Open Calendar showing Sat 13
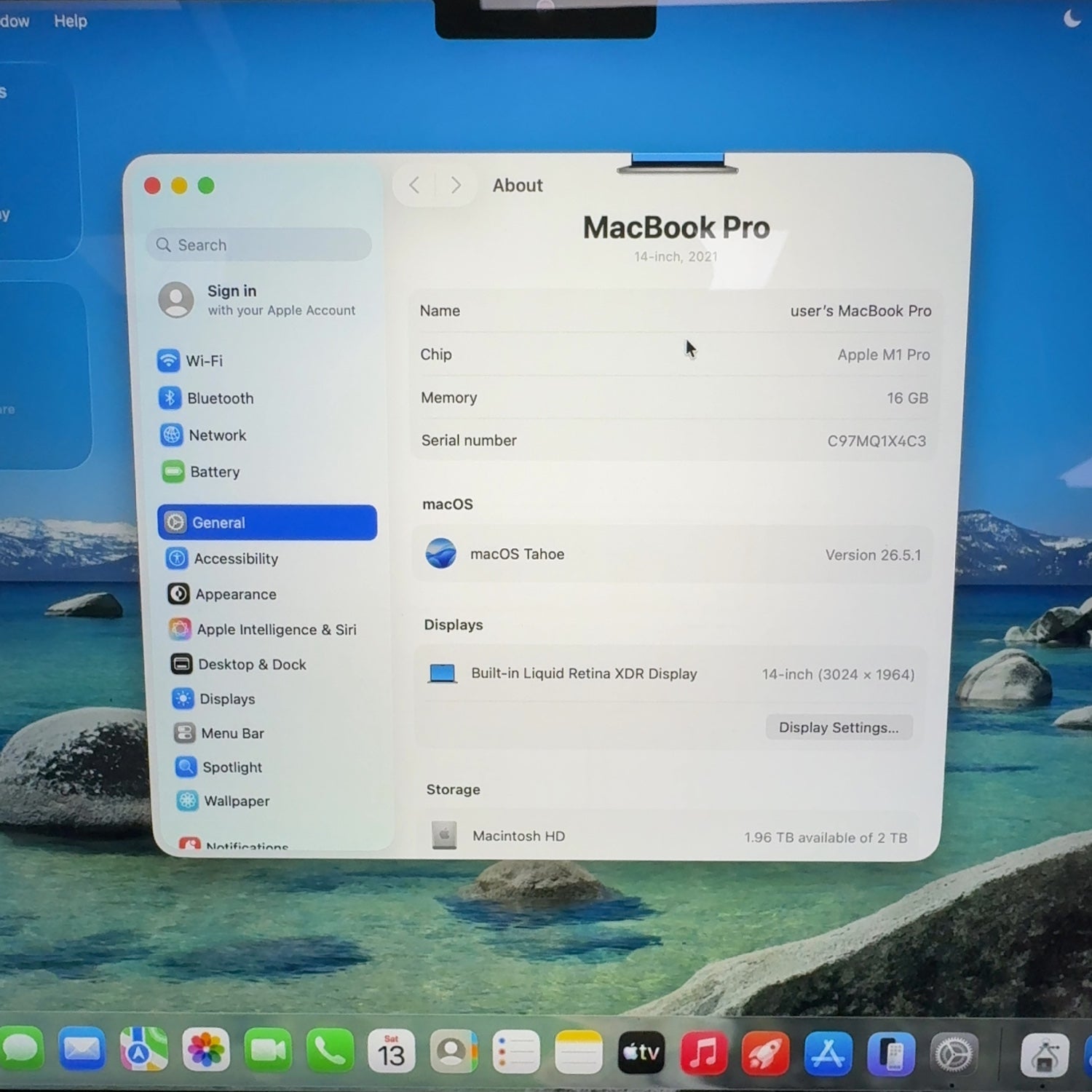Viewport: 1092px width, 1092px height. coord(392,1052)
